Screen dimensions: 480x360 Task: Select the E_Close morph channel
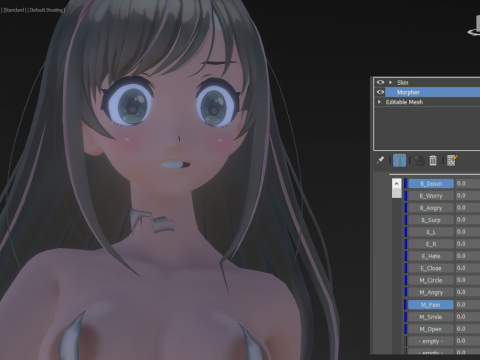point(431,268)
